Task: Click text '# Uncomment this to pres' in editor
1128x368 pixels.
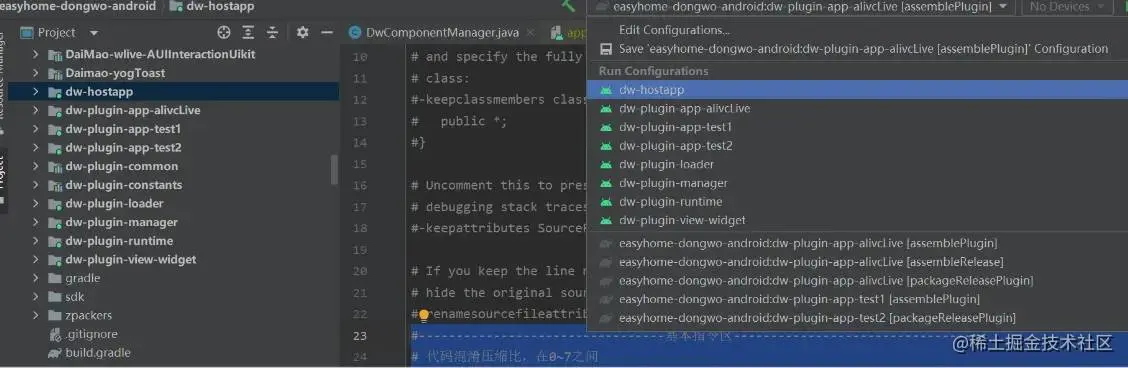Action: coord(499,185)
